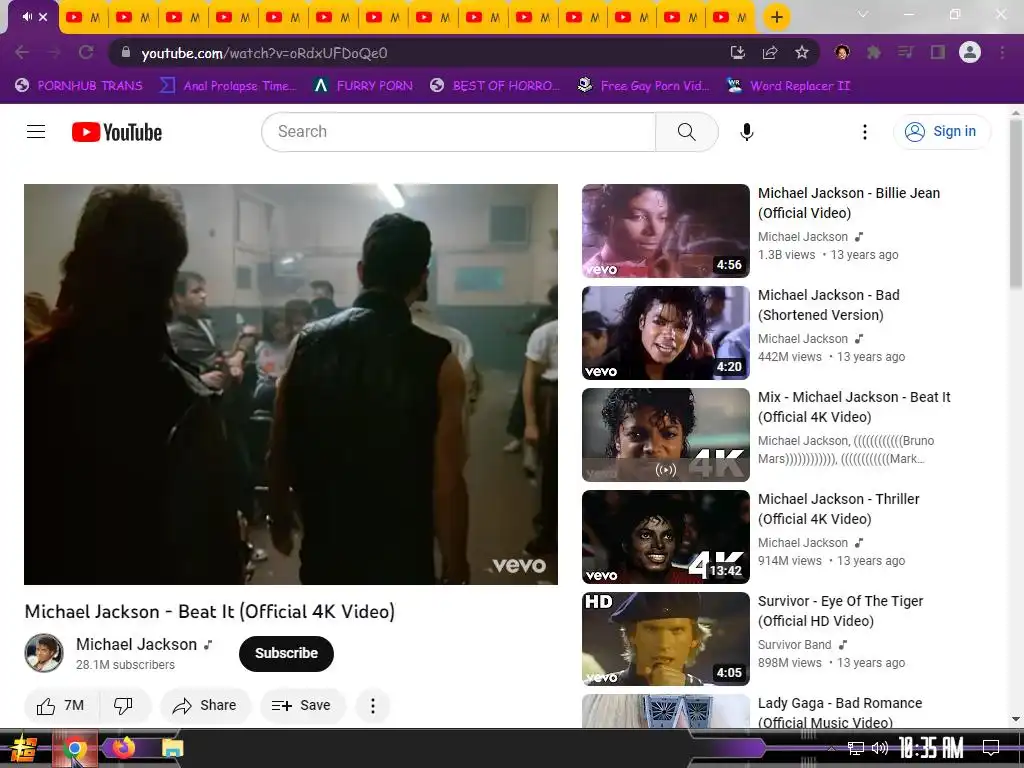The image size is (1024, 768).
Task: Close the active audio-playing tab
Action: coord(43,17)
